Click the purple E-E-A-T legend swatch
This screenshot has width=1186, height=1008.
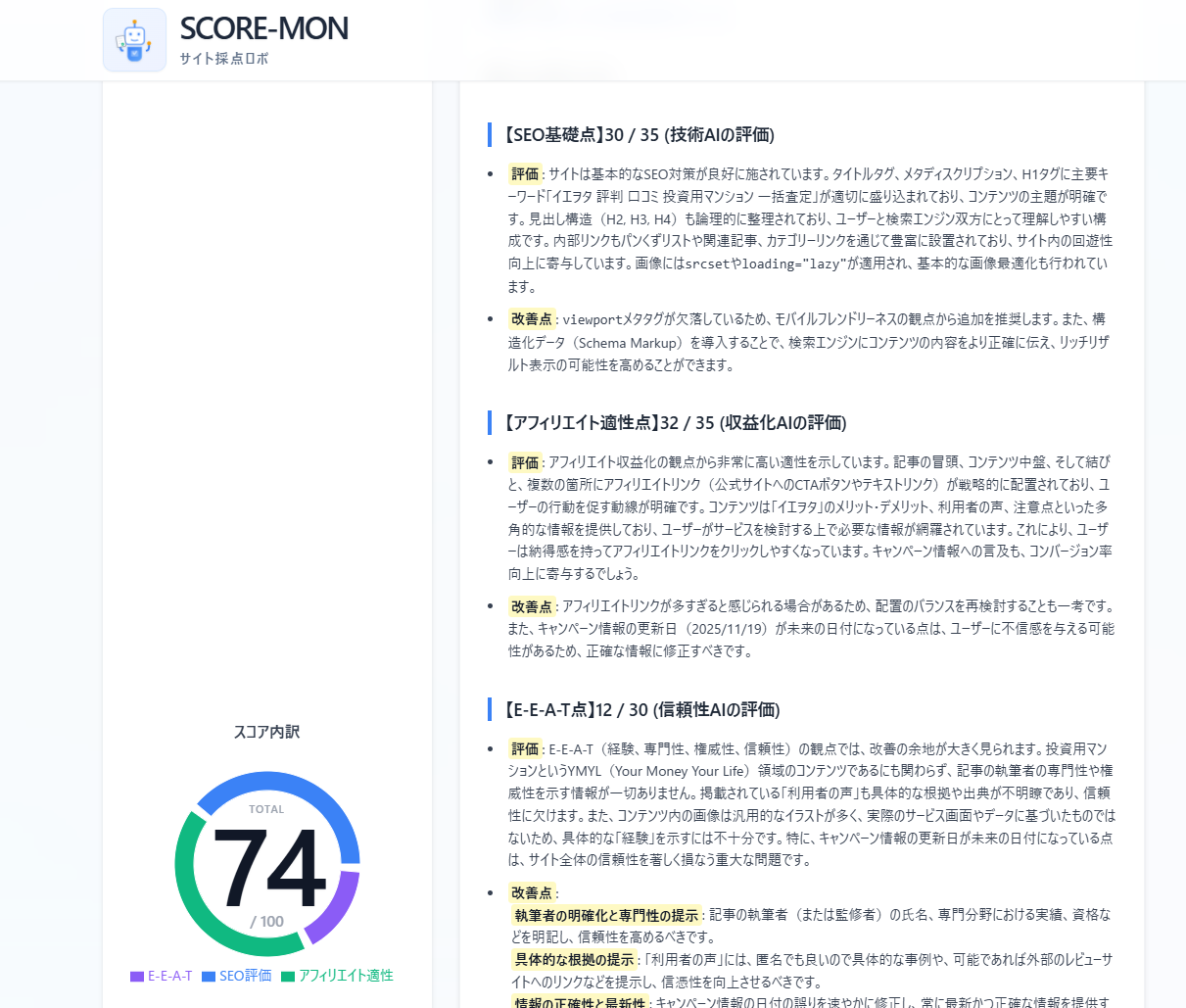pyautogui.click(x=137, y=977)
